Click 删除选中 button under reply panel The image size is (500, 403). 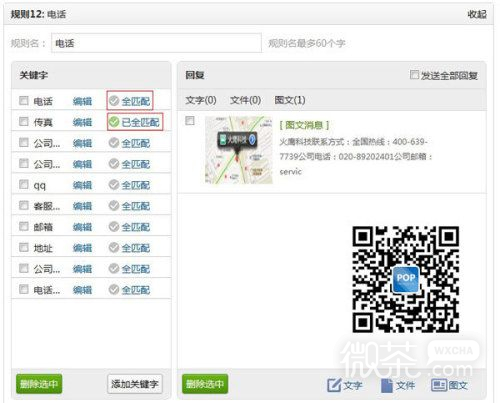click(x=205, y=384)
